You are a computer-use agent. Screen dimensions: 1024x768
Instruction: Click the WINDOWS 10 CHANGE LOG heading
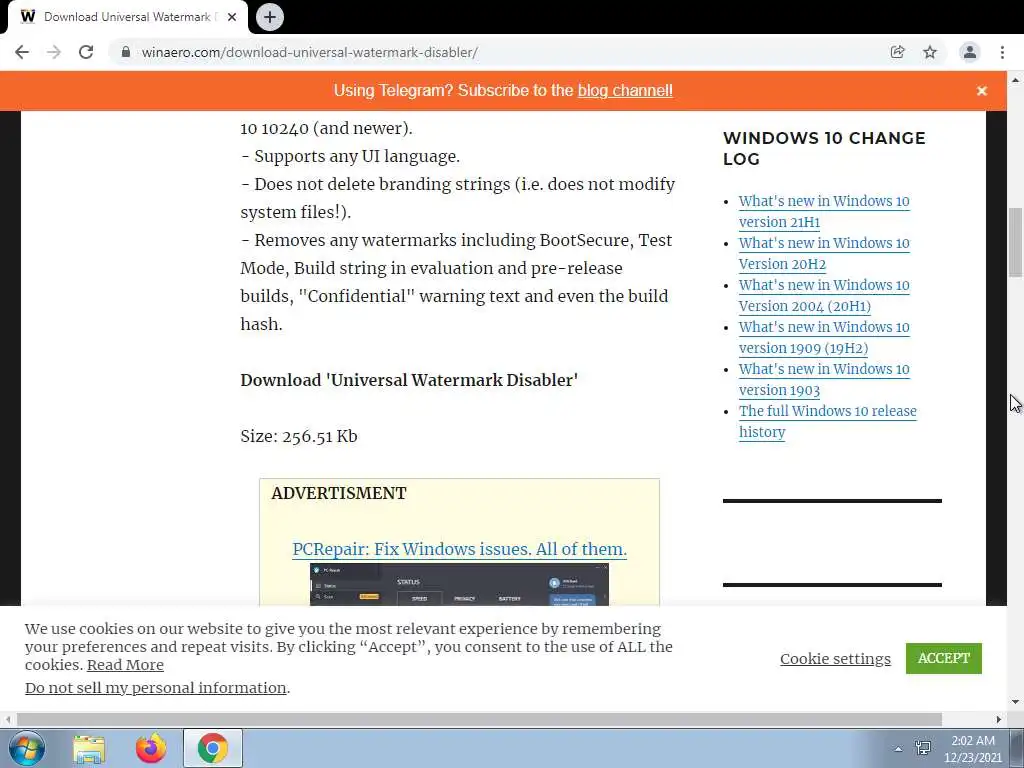[x=824, y=148]
